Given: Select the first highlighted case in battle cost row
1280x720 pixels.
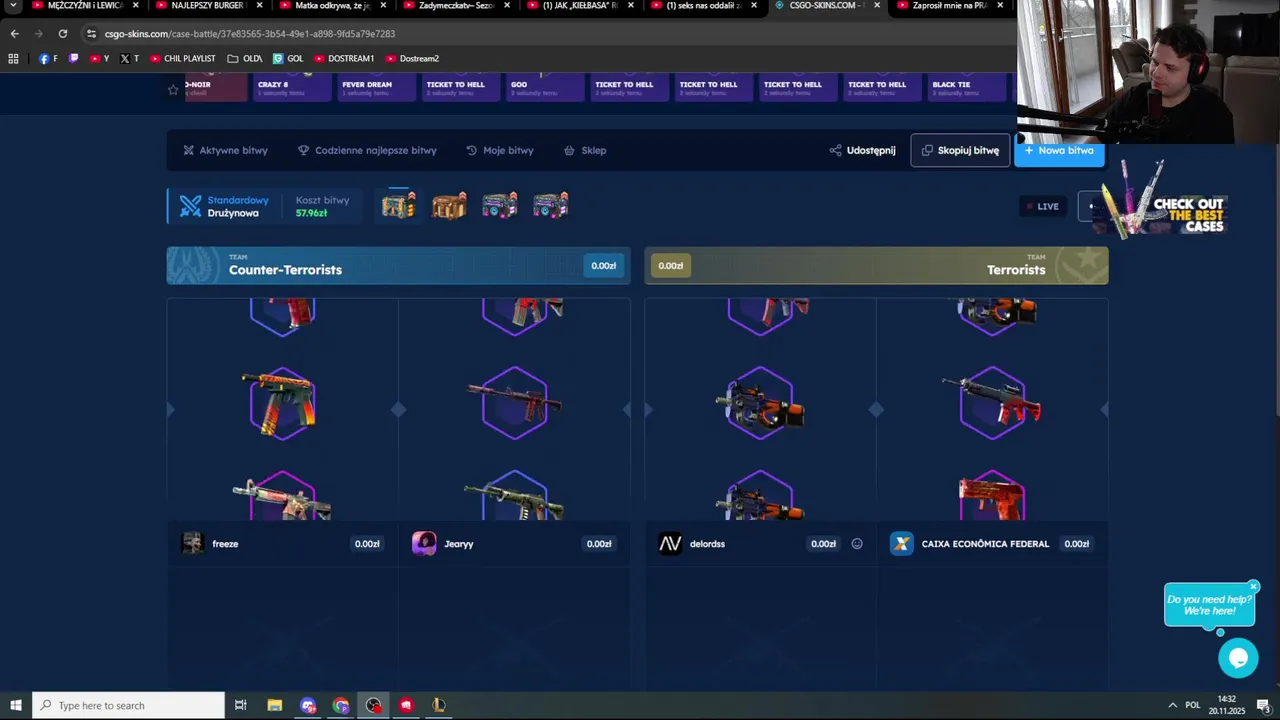Looking at the screenshot, I should pyautogui.click(x=398, y=205).
